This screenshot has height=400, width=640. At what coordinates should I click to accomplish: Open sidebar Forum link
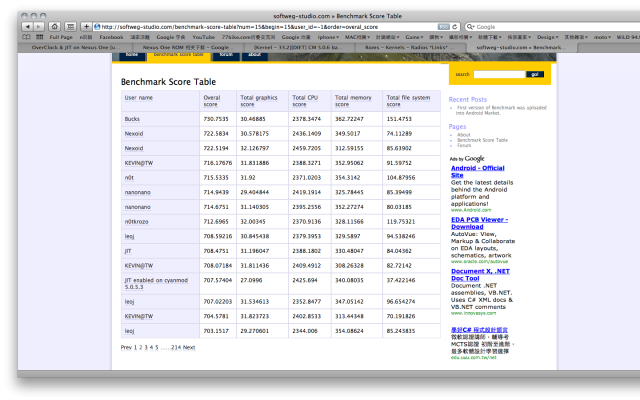(464, 145)
